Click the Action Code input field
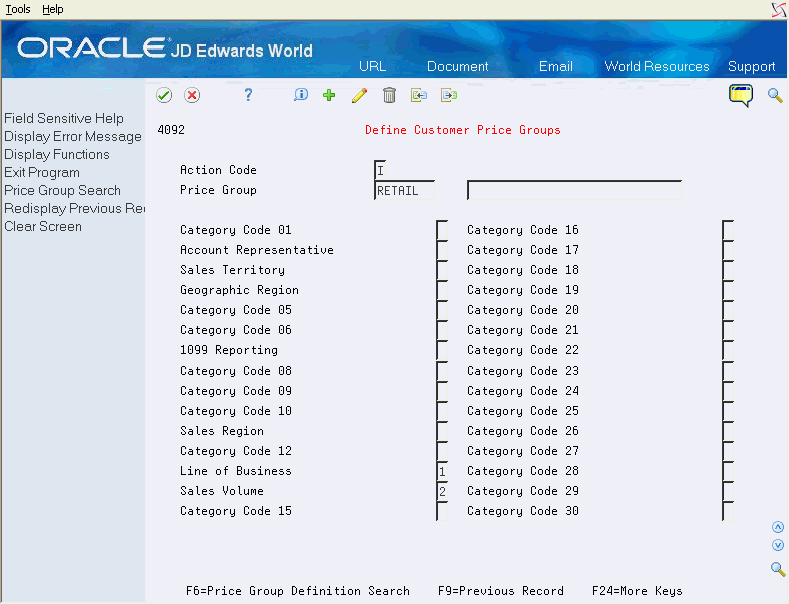 click(380, 170)
